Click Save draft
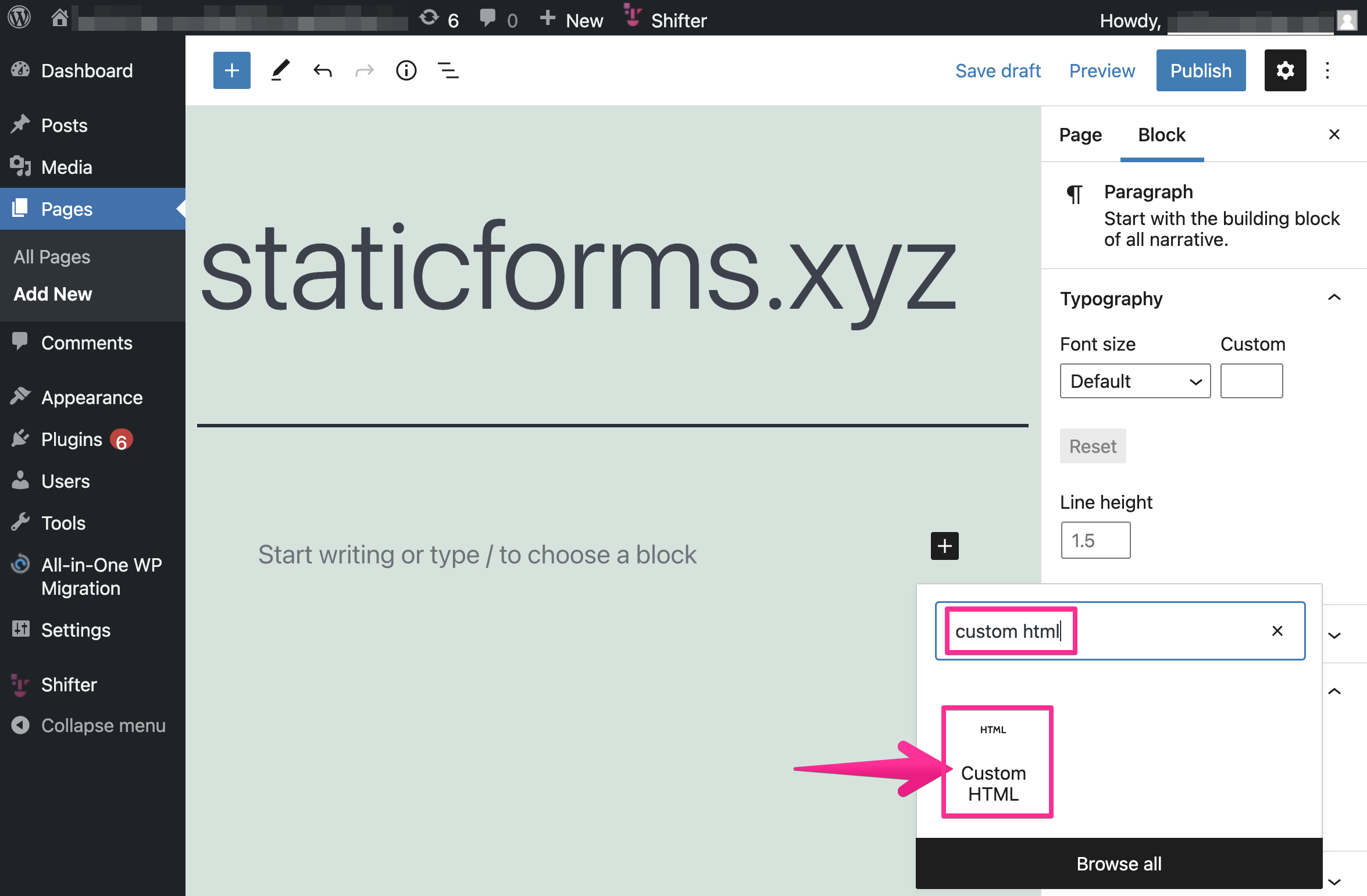1367x896 pixels. (x=998, y=70)
